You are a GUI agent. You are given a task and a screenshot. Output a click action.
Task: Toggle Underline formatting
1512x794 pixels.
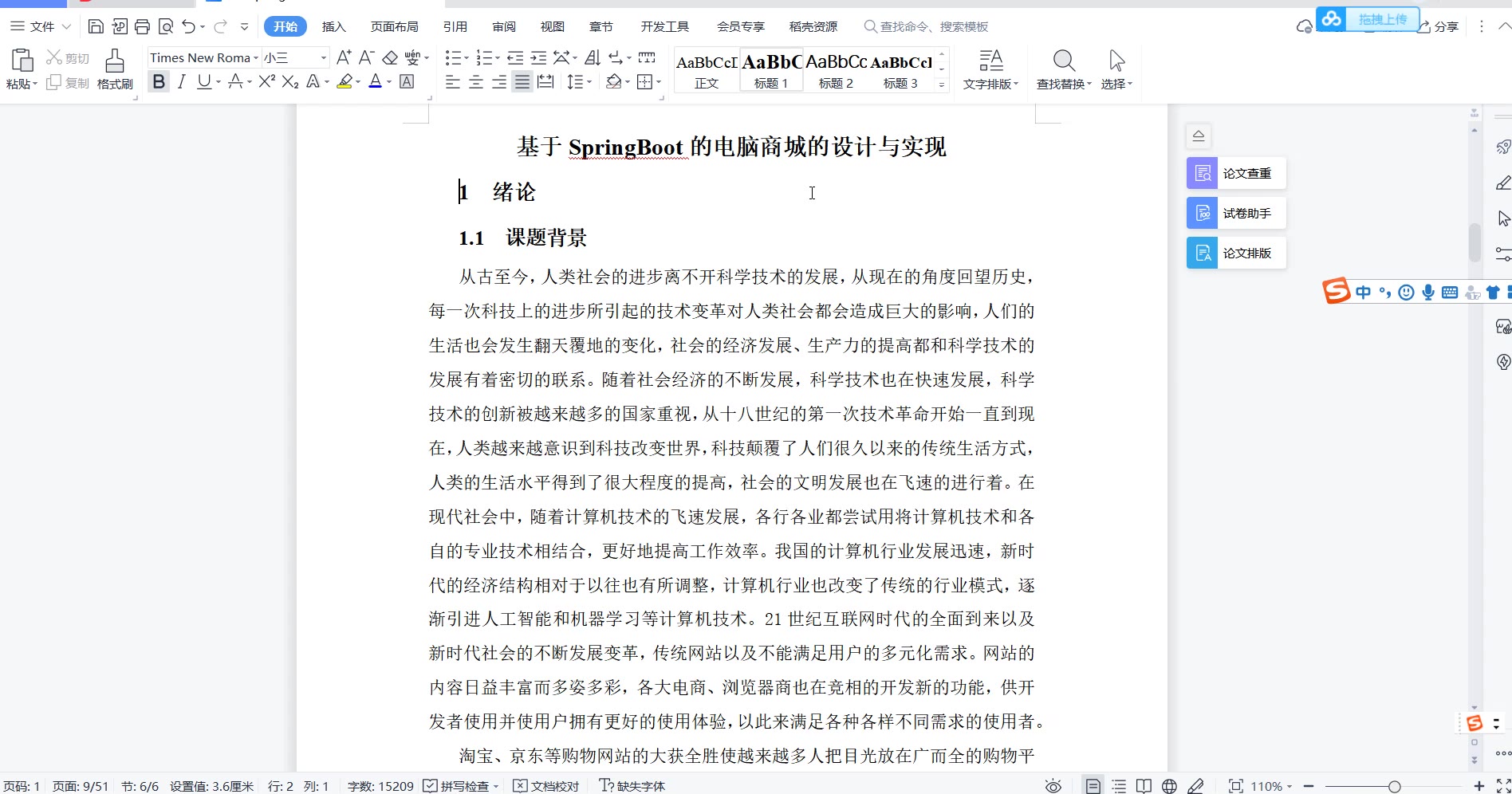(x=204, y=81)
